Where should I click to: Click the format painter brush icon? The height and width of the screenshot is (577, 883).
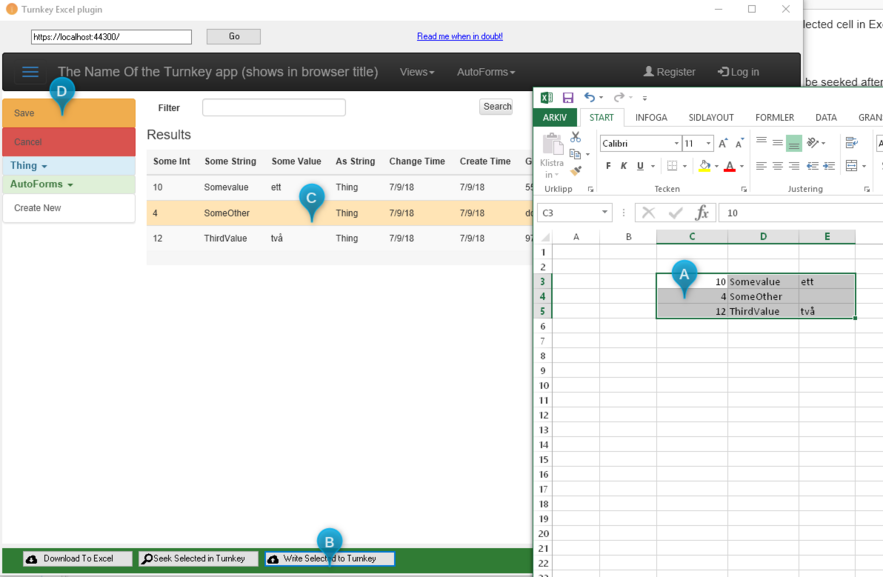click(576, 171)
